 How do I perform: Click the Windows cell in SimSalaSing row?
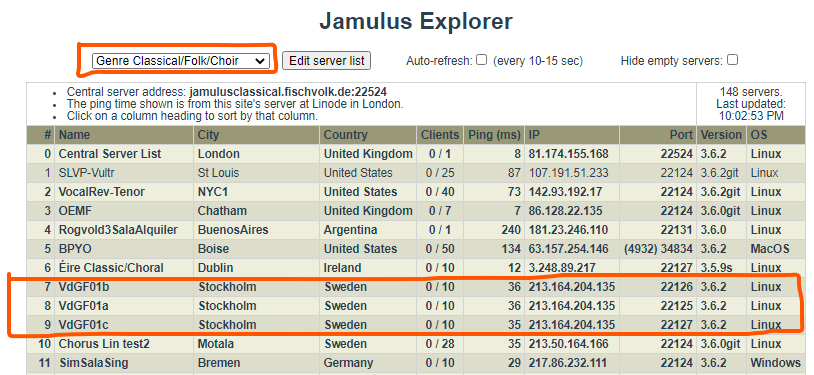[x=776, y=363]
